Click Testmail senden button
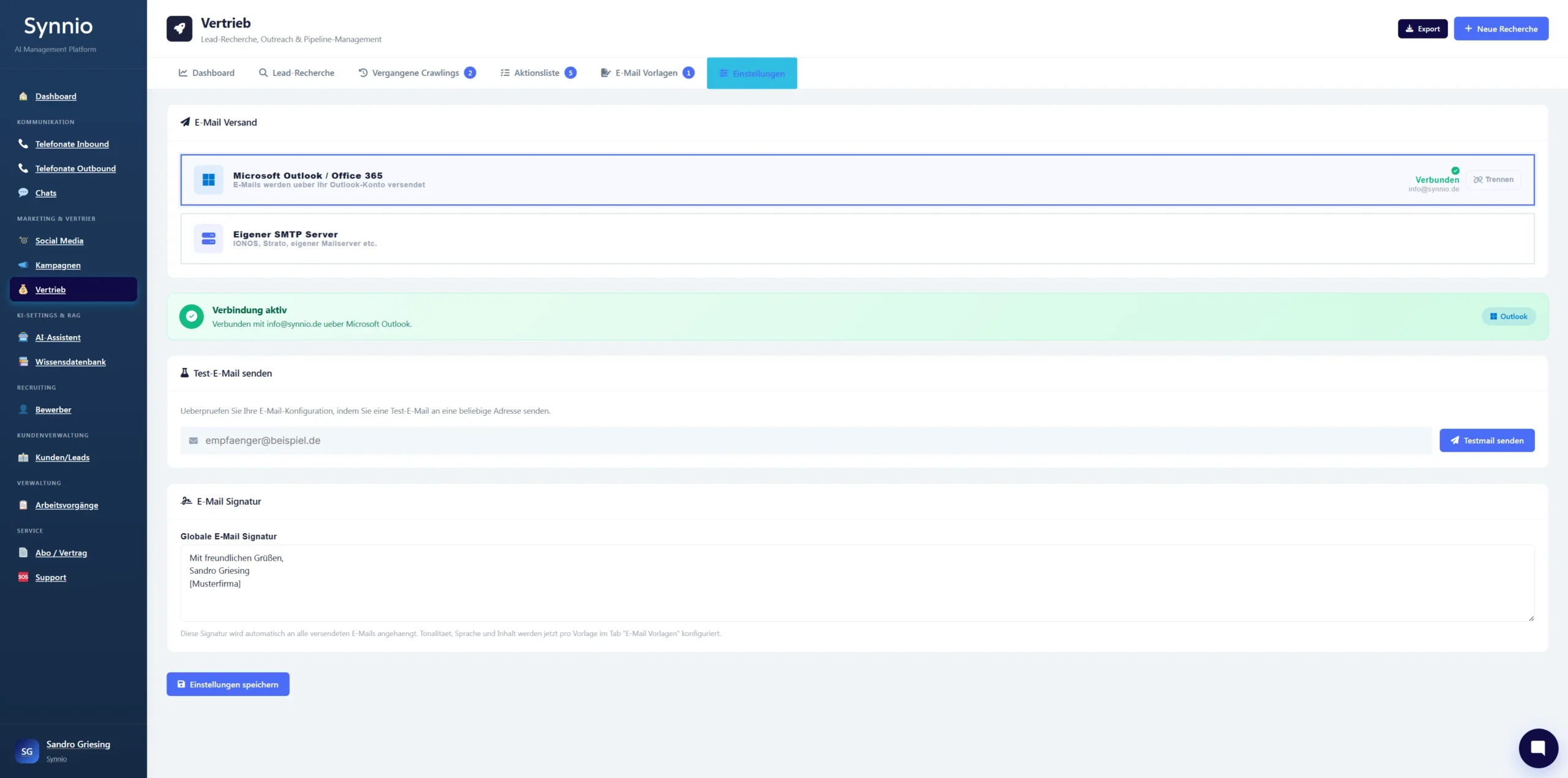This screenshot has width=1568, height=778. (x=1487, y=441)
